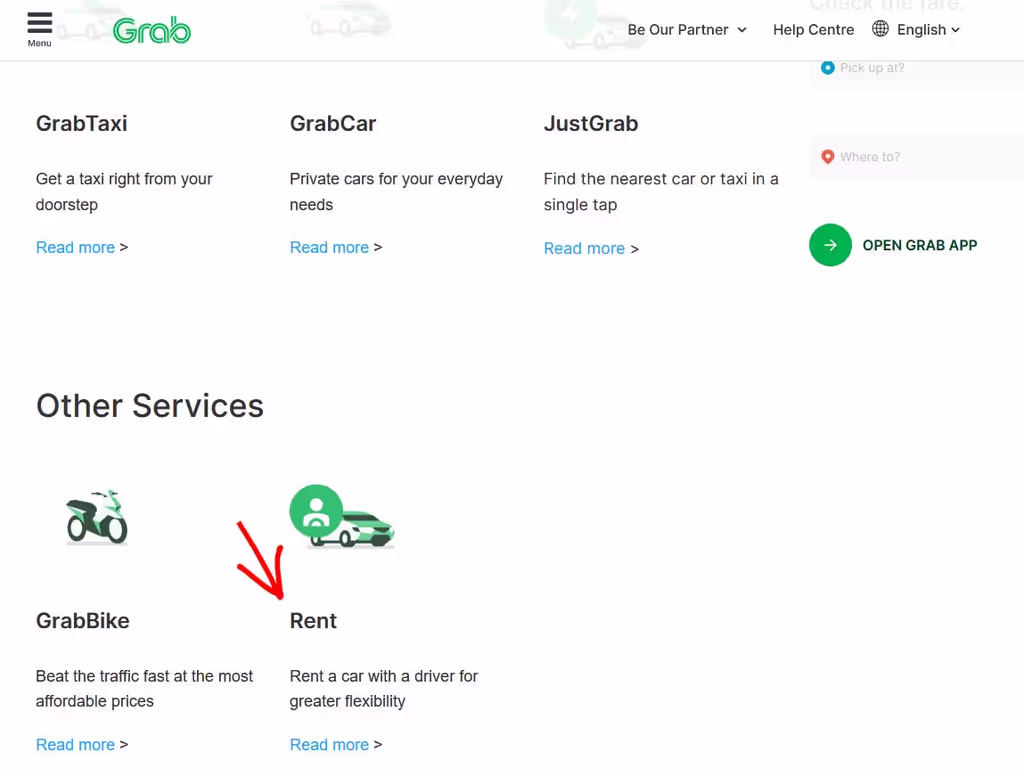Click Read more under GrabCar
This screenshot has width=1024, height=776.
pos(329,247)
